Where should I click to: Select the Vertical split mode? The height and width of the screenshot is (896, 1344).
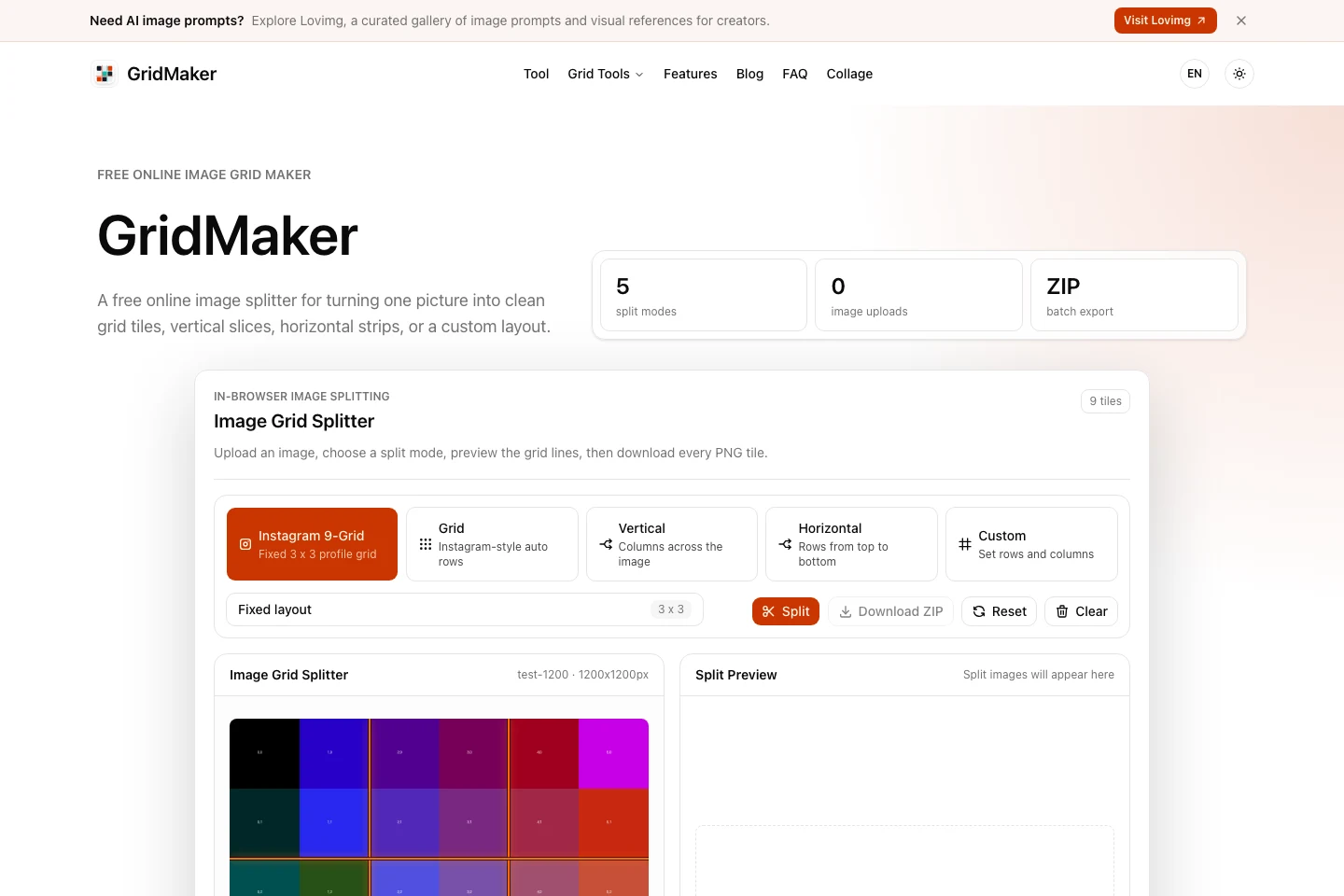pyautogui.click(x=672, y=544)
